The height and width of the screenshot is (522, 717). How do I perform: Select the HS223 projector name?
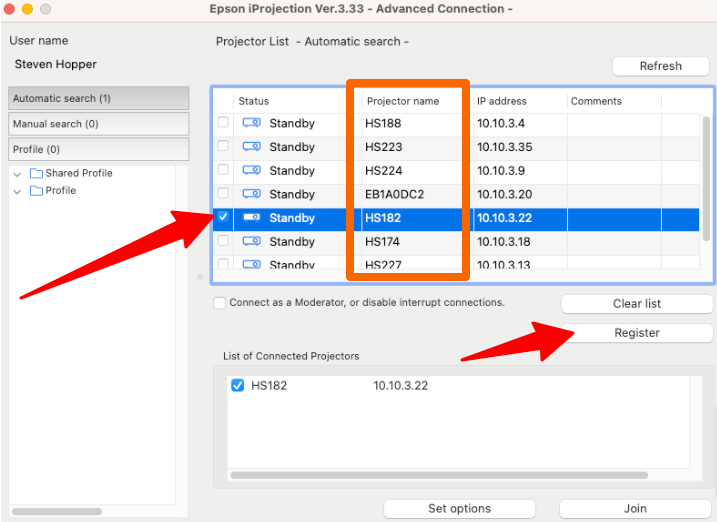point(383,147)
